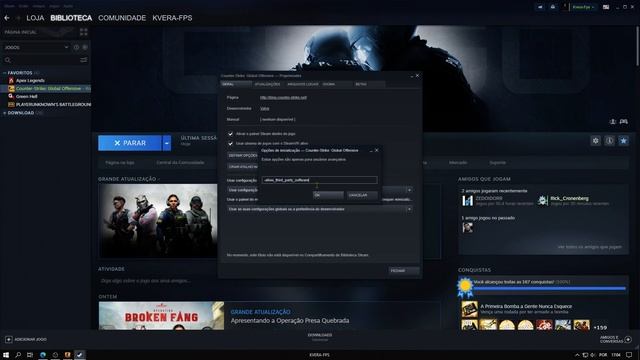Select Counter-Strike: Global Offensive in library
Viewport: 640px width, 360px height.
(49, 89)
